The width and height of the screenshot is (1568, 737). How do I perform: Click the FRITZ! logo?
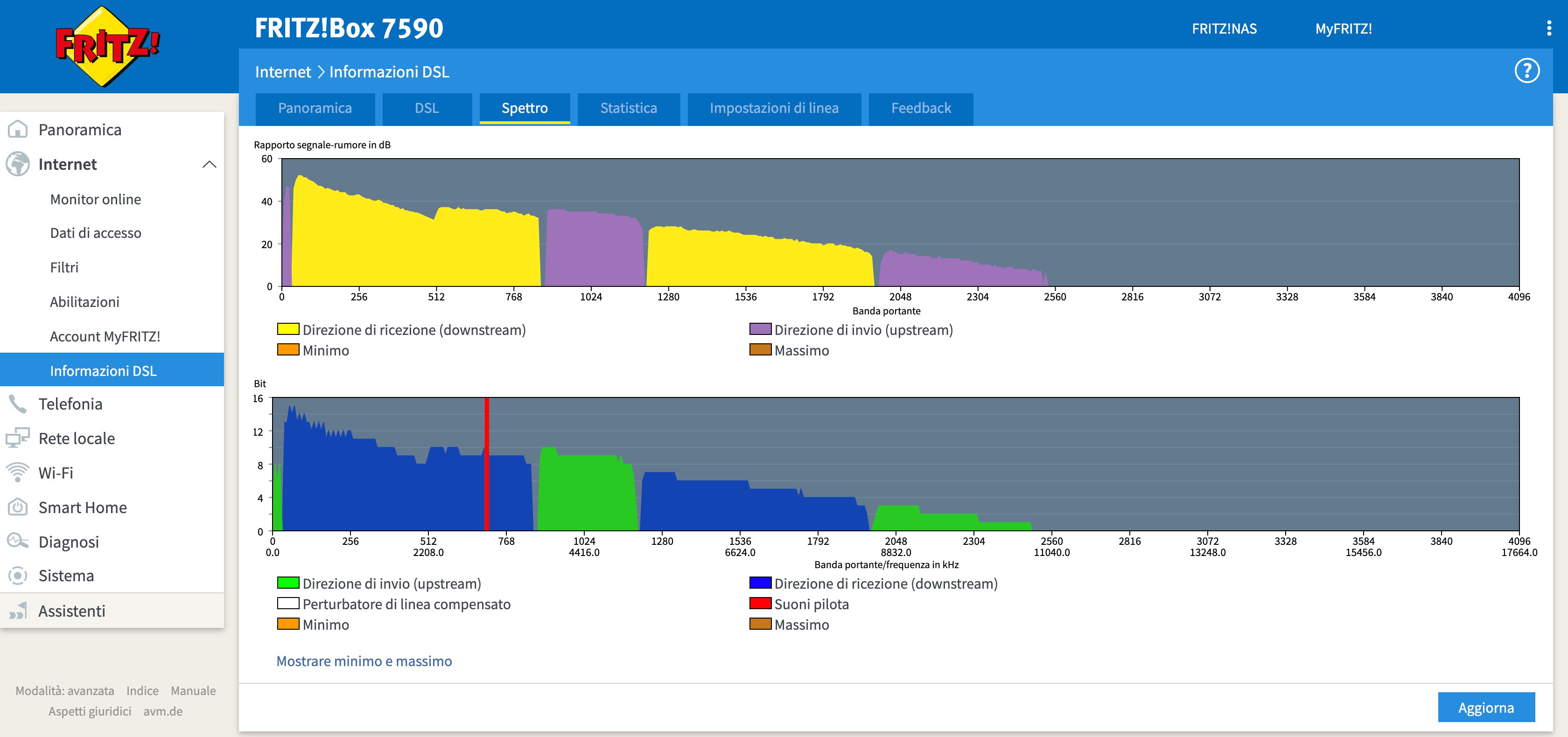pos(107,46)
